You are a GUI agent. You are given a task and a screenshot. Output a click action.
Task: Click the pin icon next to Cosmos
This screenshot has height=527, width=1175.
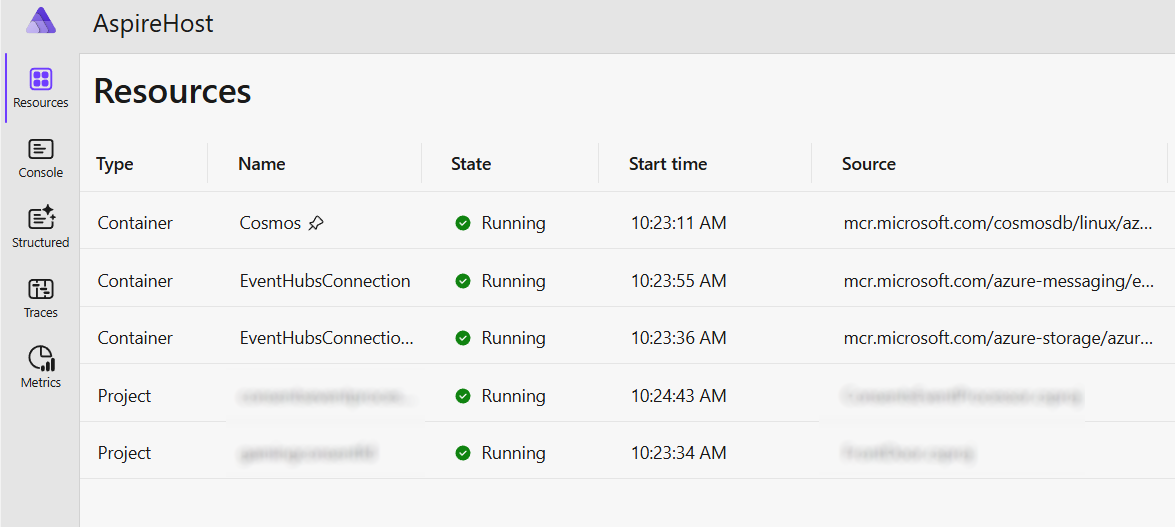316,223
